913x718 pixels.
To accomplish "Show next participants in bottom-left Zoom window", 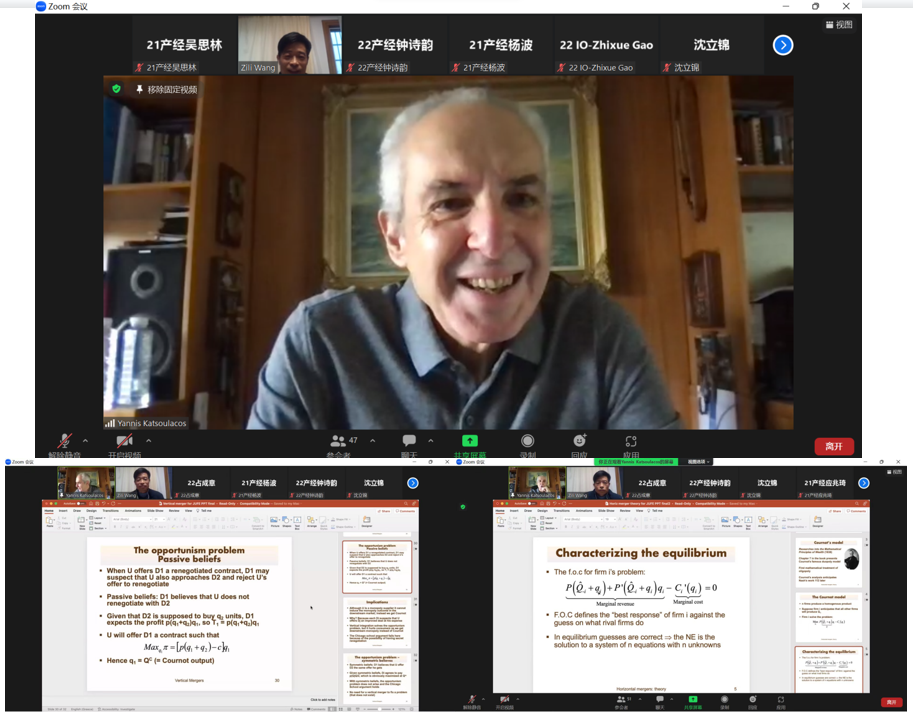I will click(x=413, y=483).
